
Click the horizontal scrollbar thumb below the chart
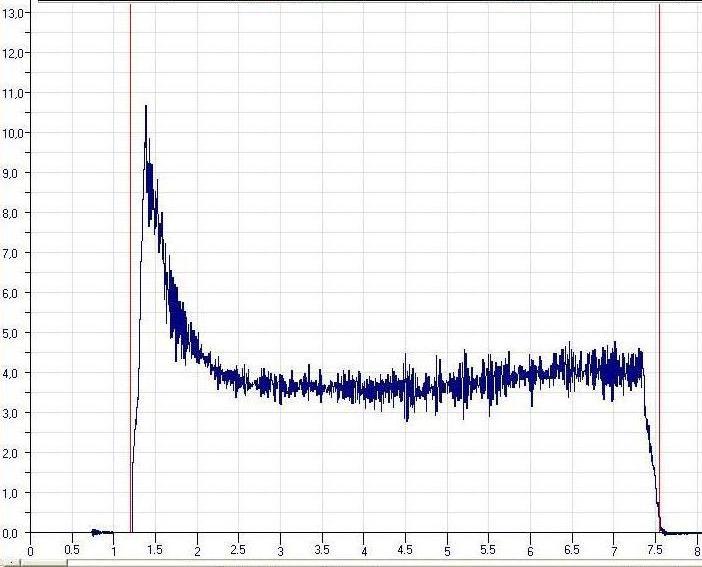pos(44,563)
